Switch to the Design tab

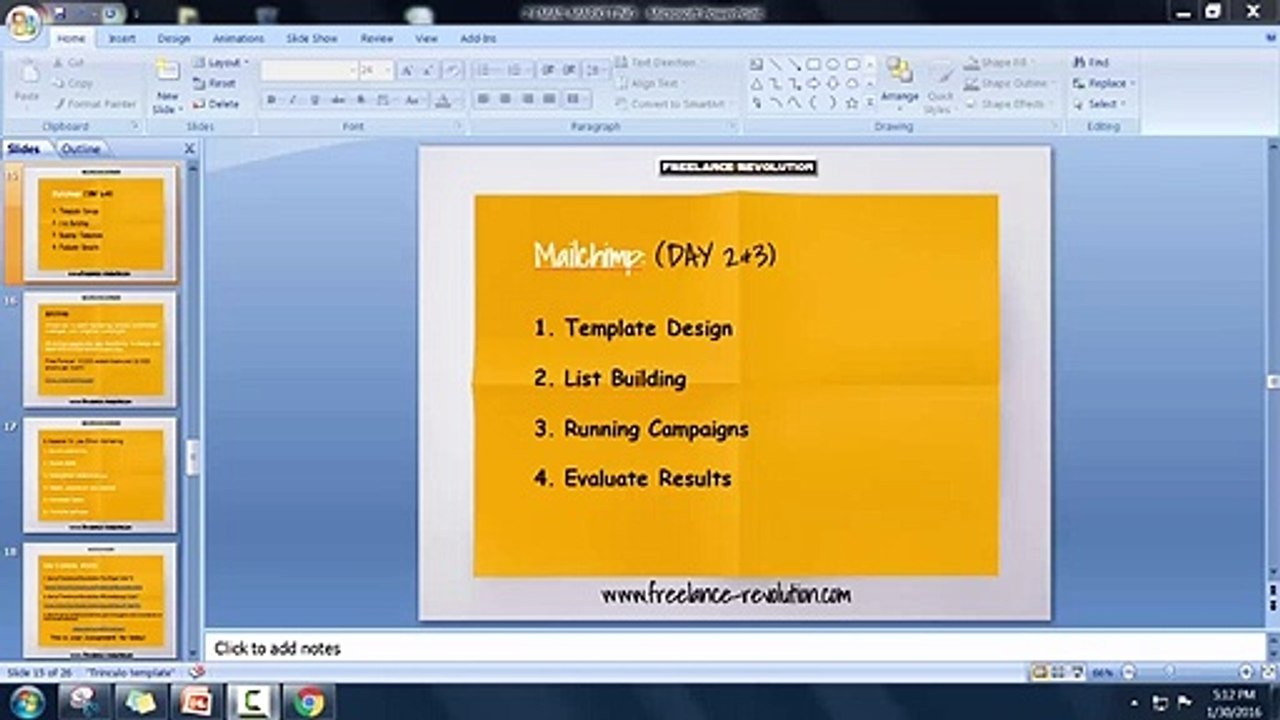[x=173, y=38]
